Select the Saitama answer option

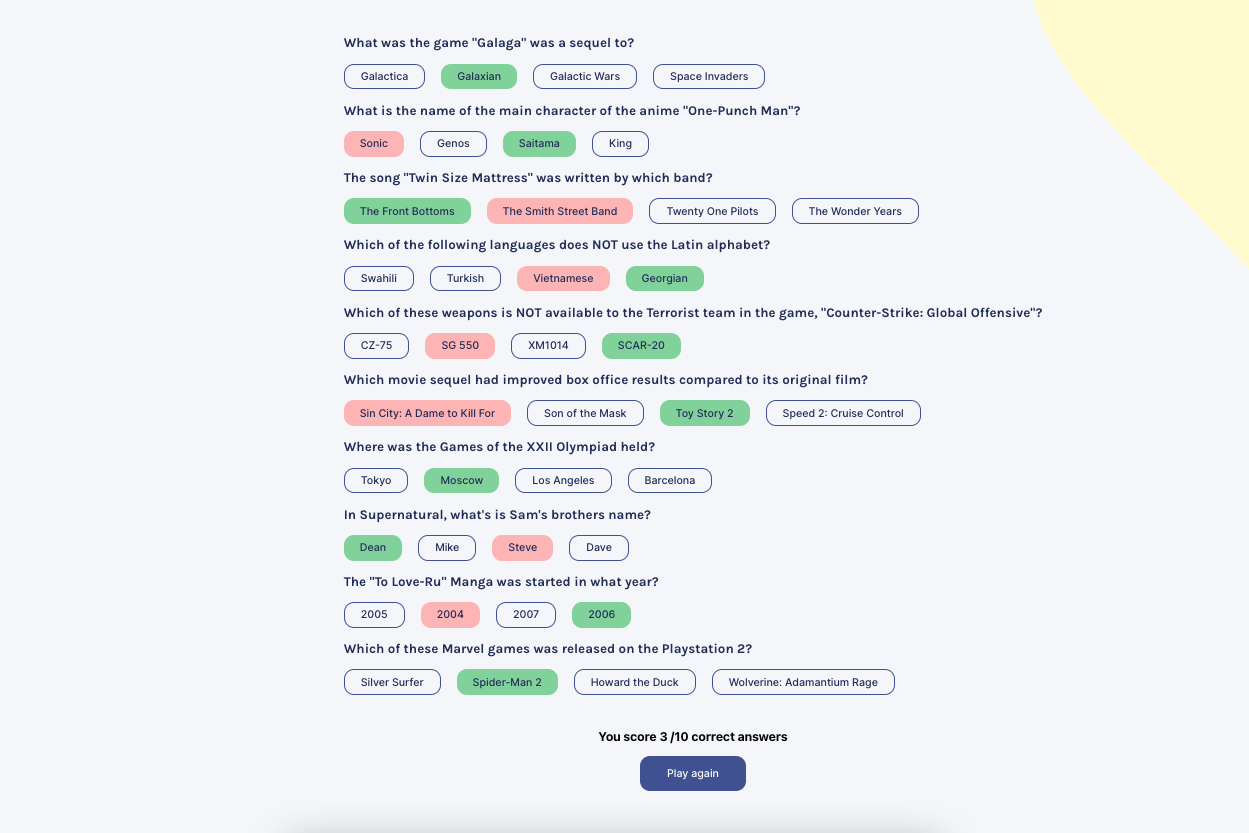(x=539, y=143)
